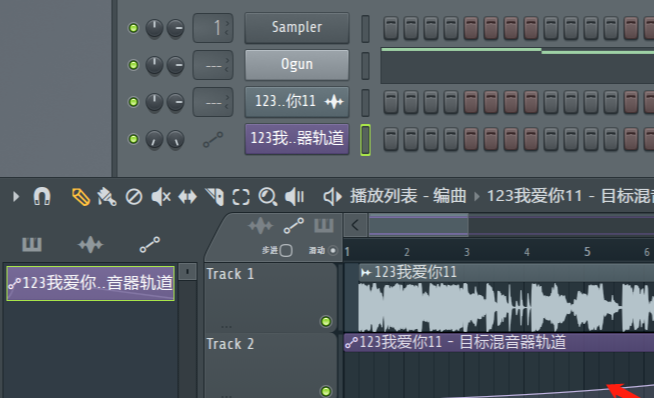Open 123我爱你11 clip menu arrow

(x=366, y=273)
